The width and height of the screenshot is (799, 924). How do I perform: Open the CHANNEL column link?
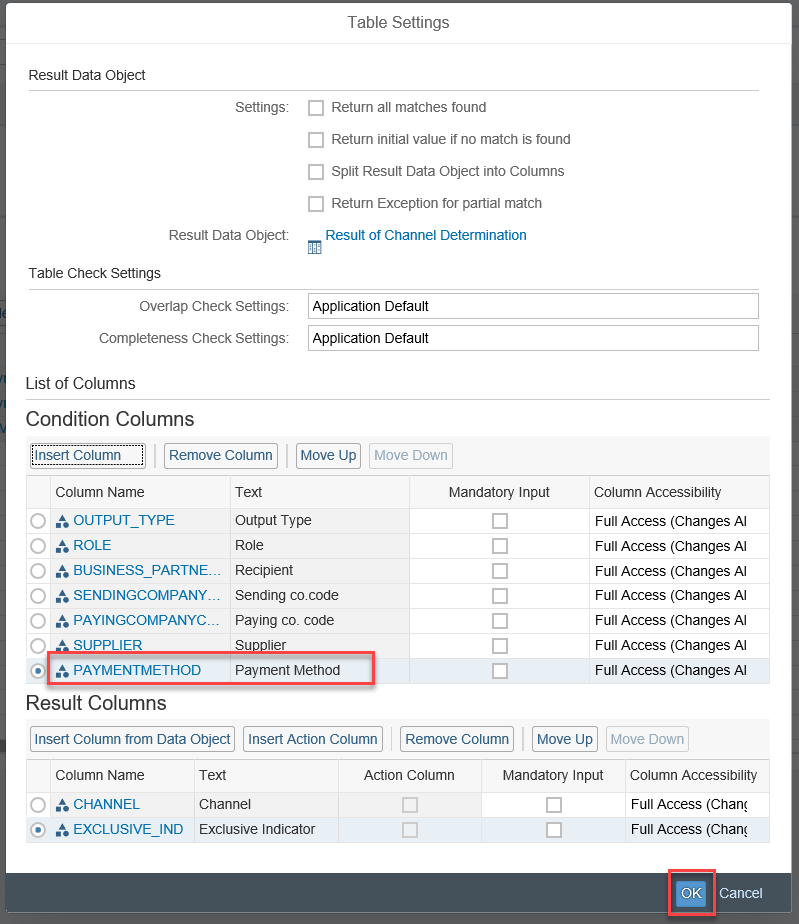point(107,804)
